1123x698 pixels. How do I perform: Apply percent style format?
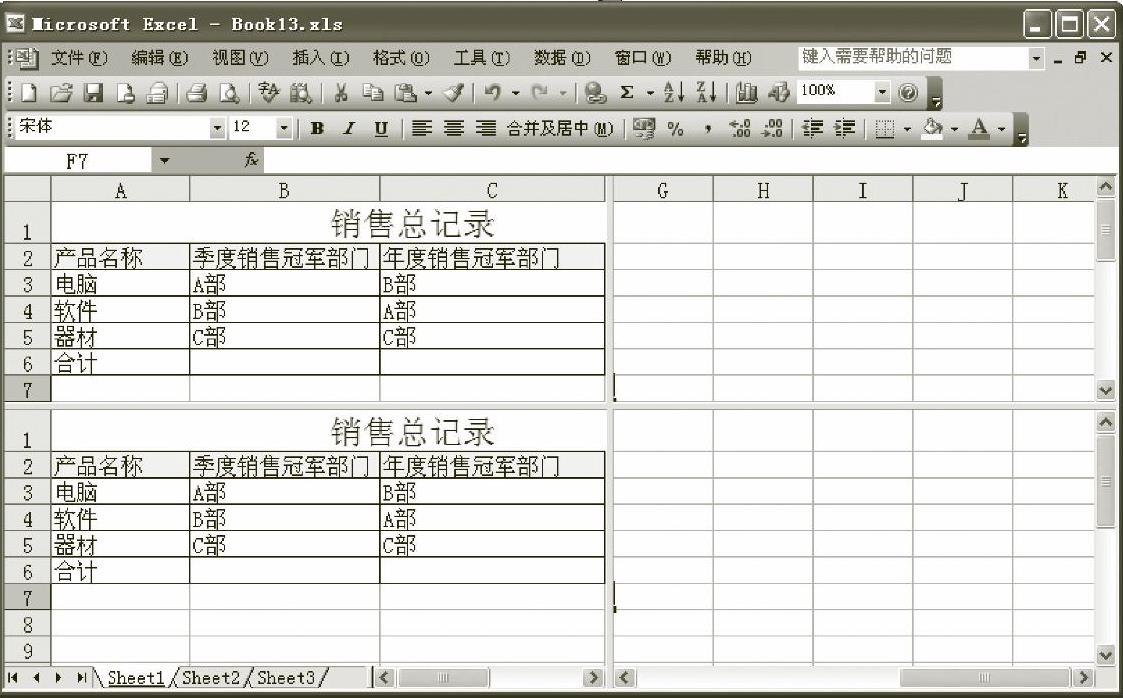[675, 129]
